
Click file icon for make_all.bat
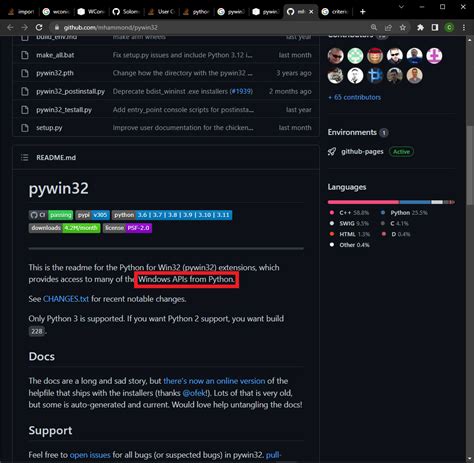(x=24, y=55)
